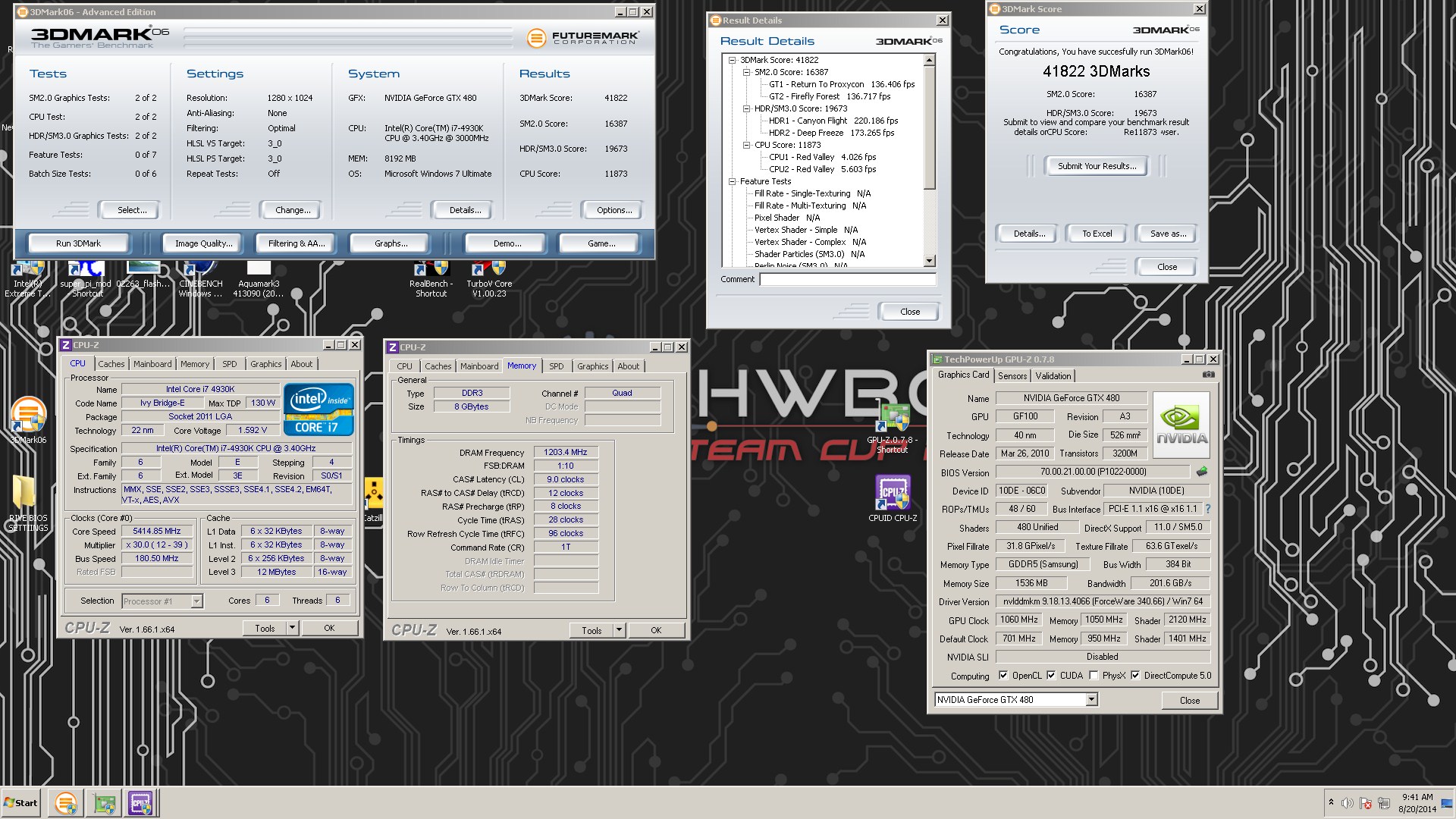
Task: Open the Processor selection dropdown in CPU-Z
Action: 196,601
